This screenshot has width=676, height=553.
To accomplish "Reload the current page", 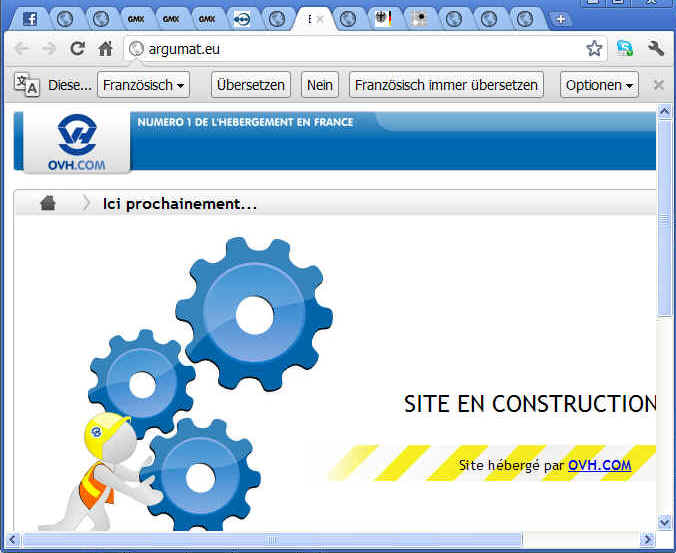I will coord(78,48).
